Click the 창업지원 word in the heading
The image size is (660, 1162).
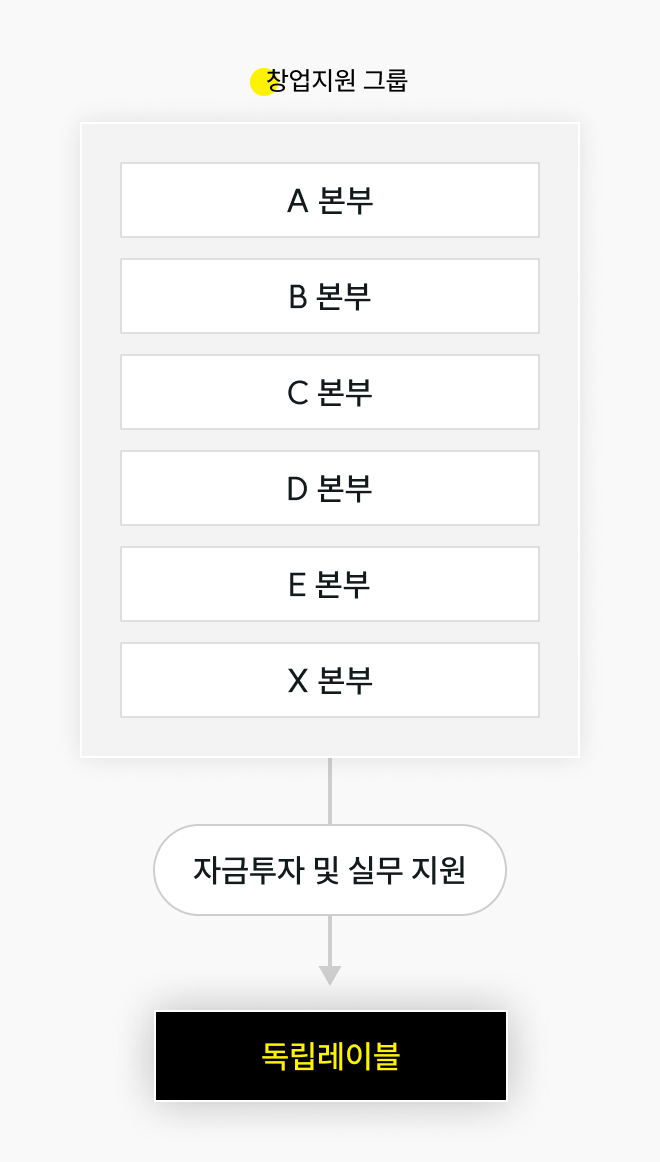[301, 80]
